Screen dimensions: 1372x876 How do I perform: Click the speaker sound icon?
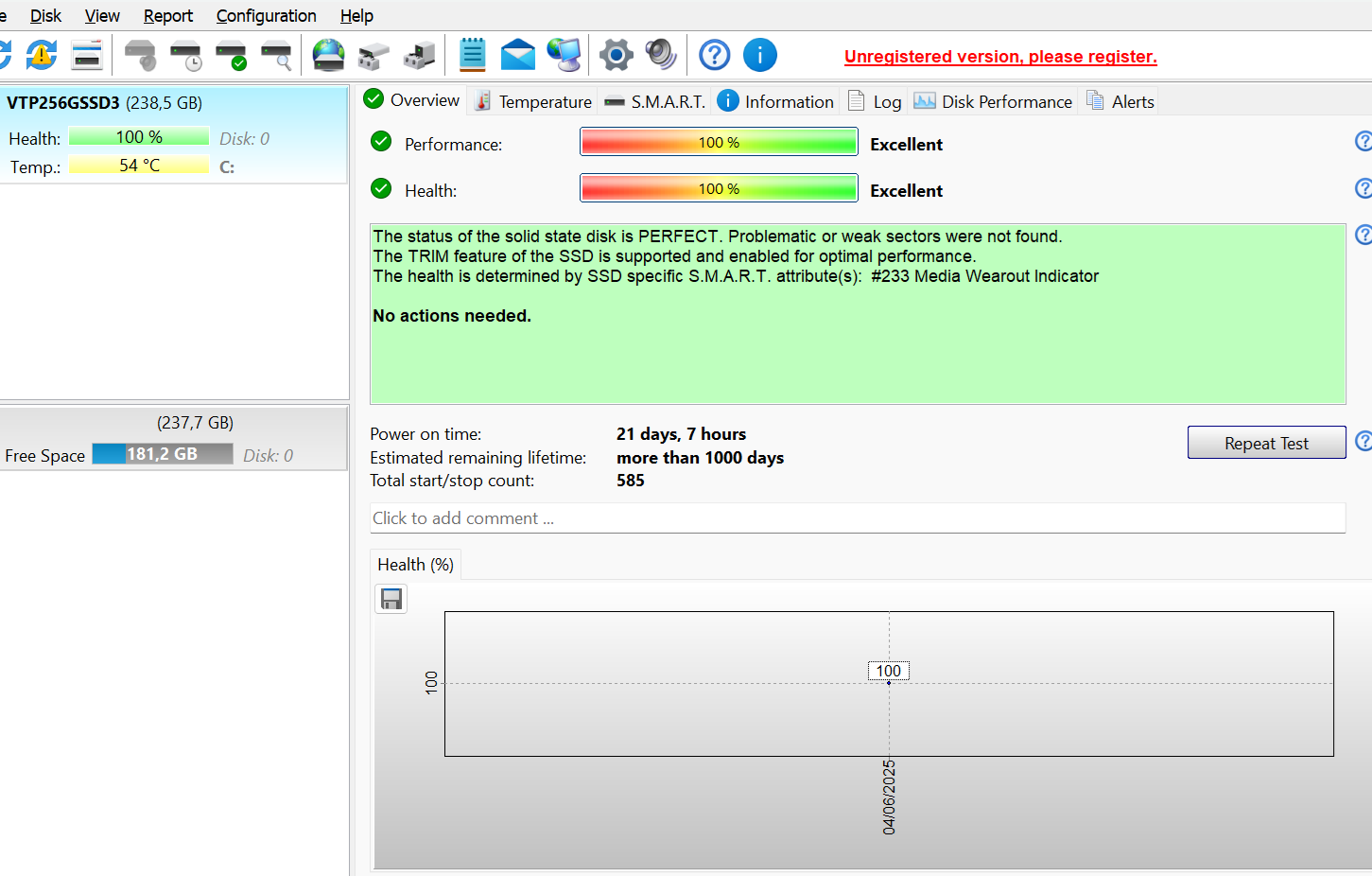(661, 55)
